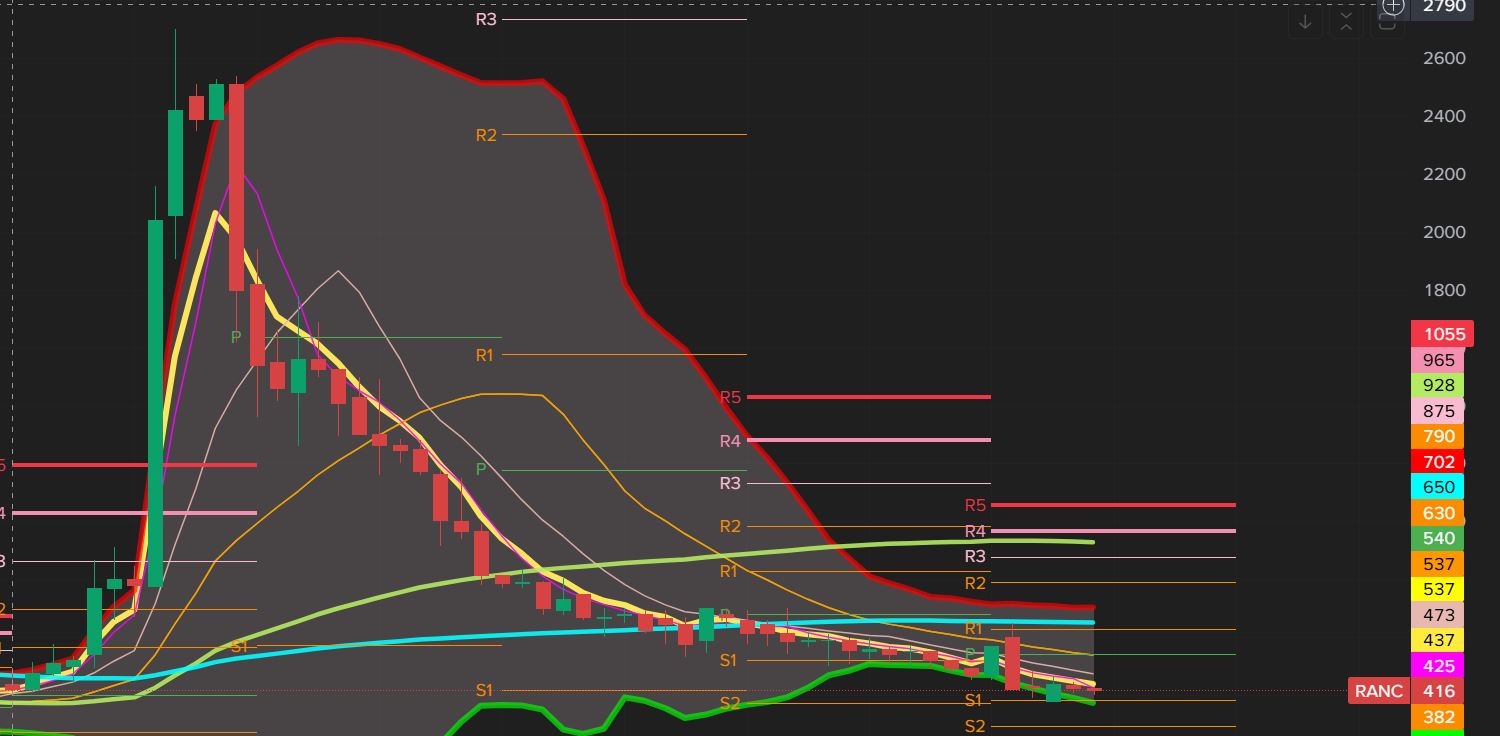Click the plus icon beside 2790 price

tap(1393, 6)
